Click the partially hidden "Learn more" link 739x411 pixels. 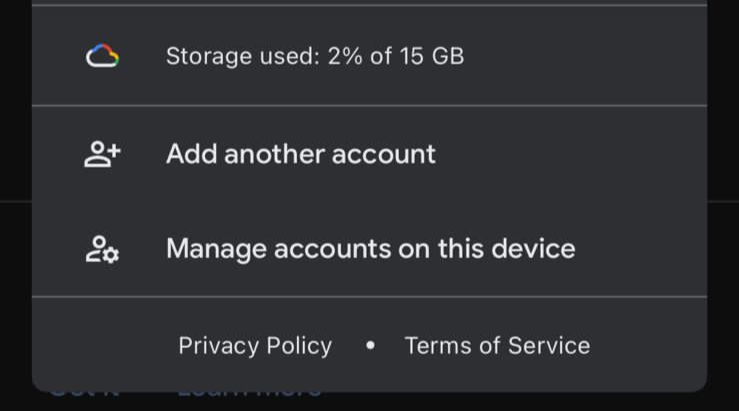[x=249, y=392]
